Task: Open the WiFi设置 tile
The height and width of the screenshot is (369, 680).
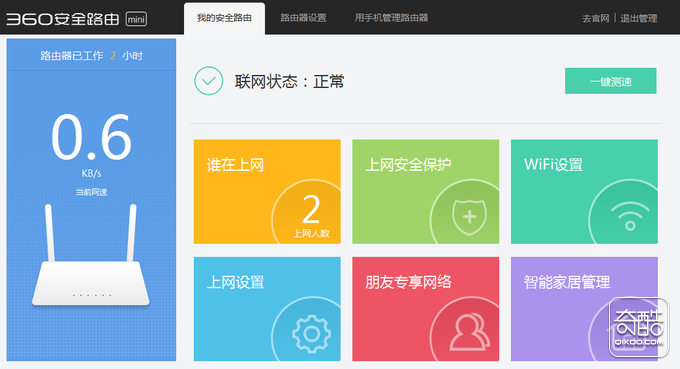Action: [x=584, y=192]
